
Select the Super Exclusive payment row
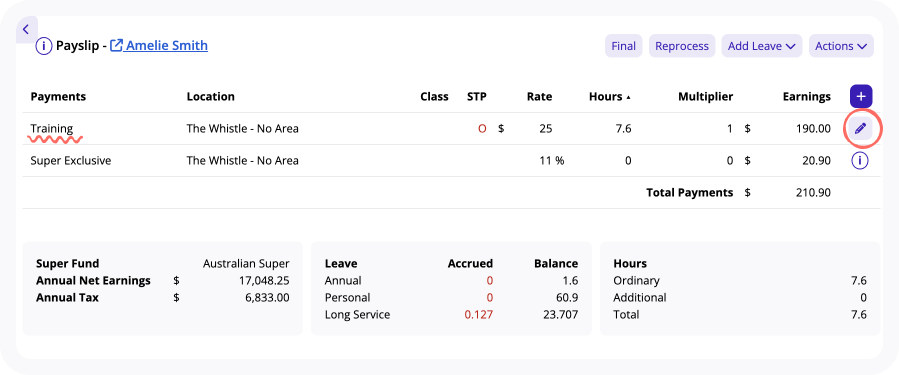(451, 161)
